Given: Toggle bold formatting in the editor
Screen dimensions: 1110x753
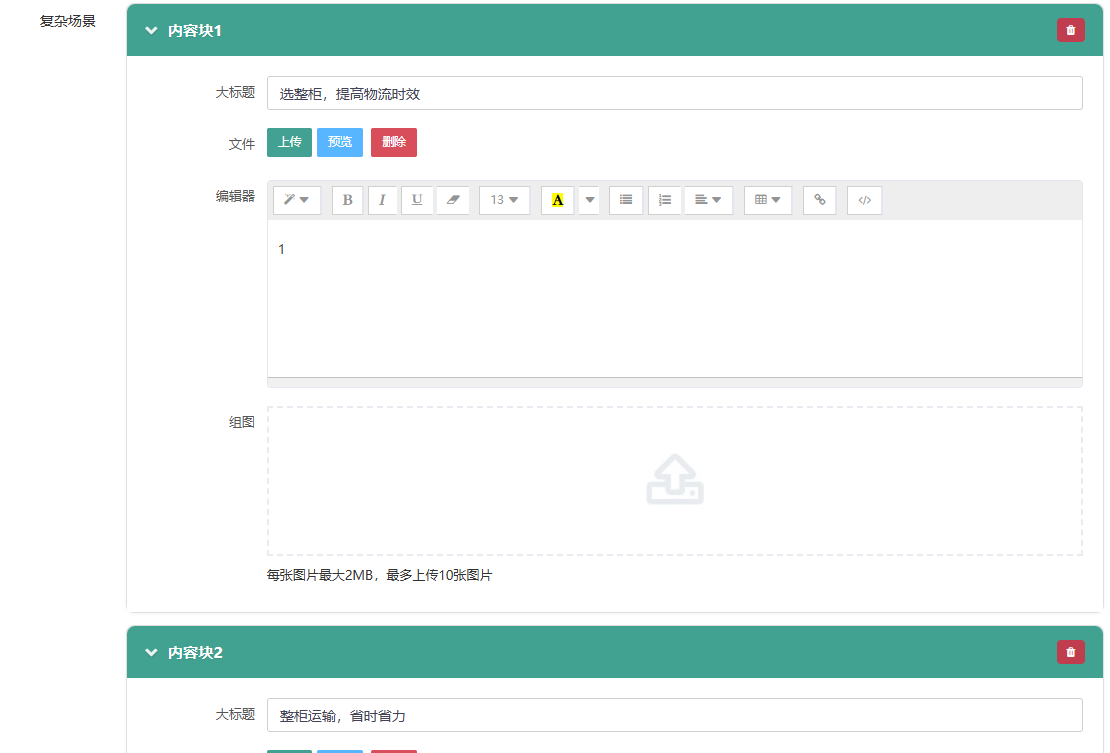Looking at the screenshot, I should tap(348, 200).
